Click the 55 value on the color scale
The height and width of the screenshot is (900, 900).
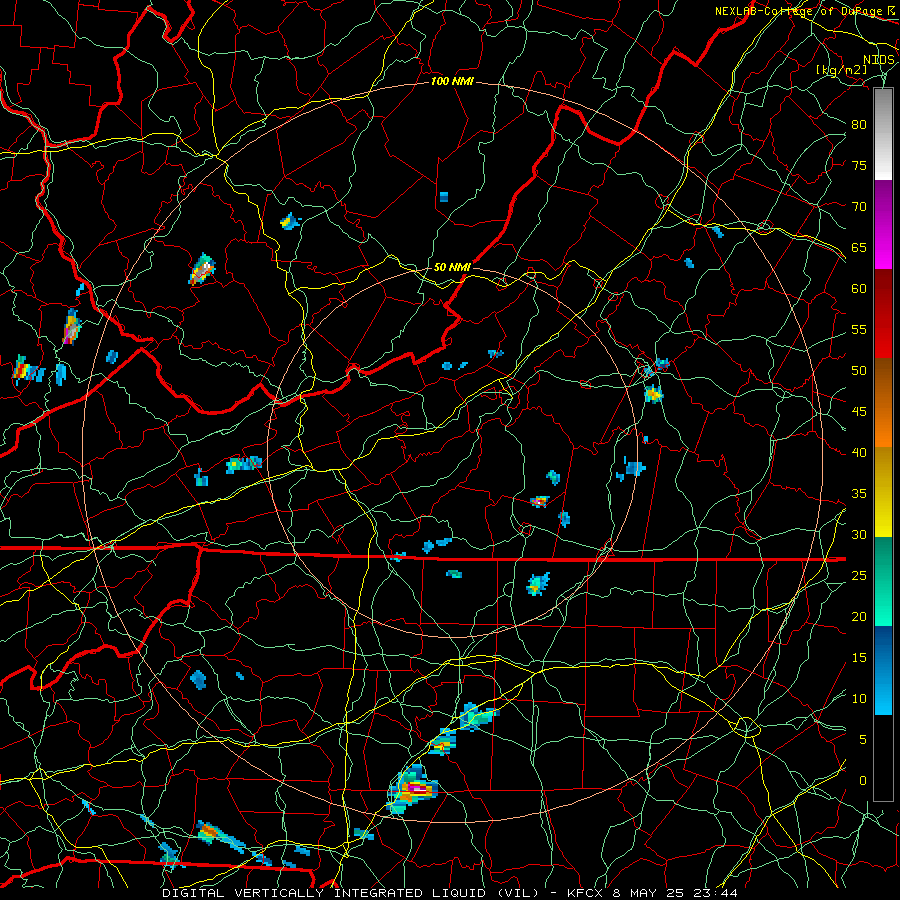pyautogui.click(x=859, y=329)
